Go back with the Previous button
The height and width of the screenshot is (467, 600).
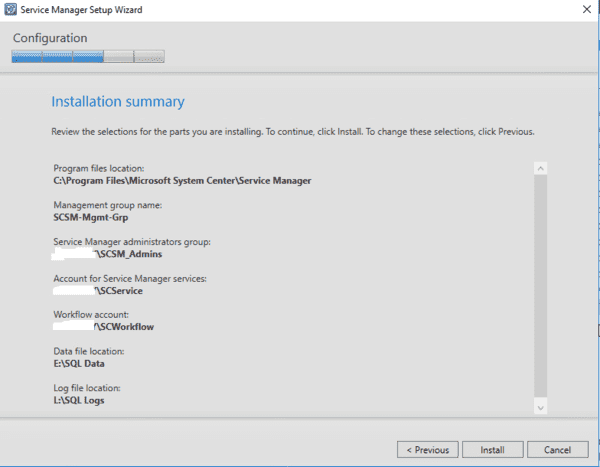click(427, 449)
